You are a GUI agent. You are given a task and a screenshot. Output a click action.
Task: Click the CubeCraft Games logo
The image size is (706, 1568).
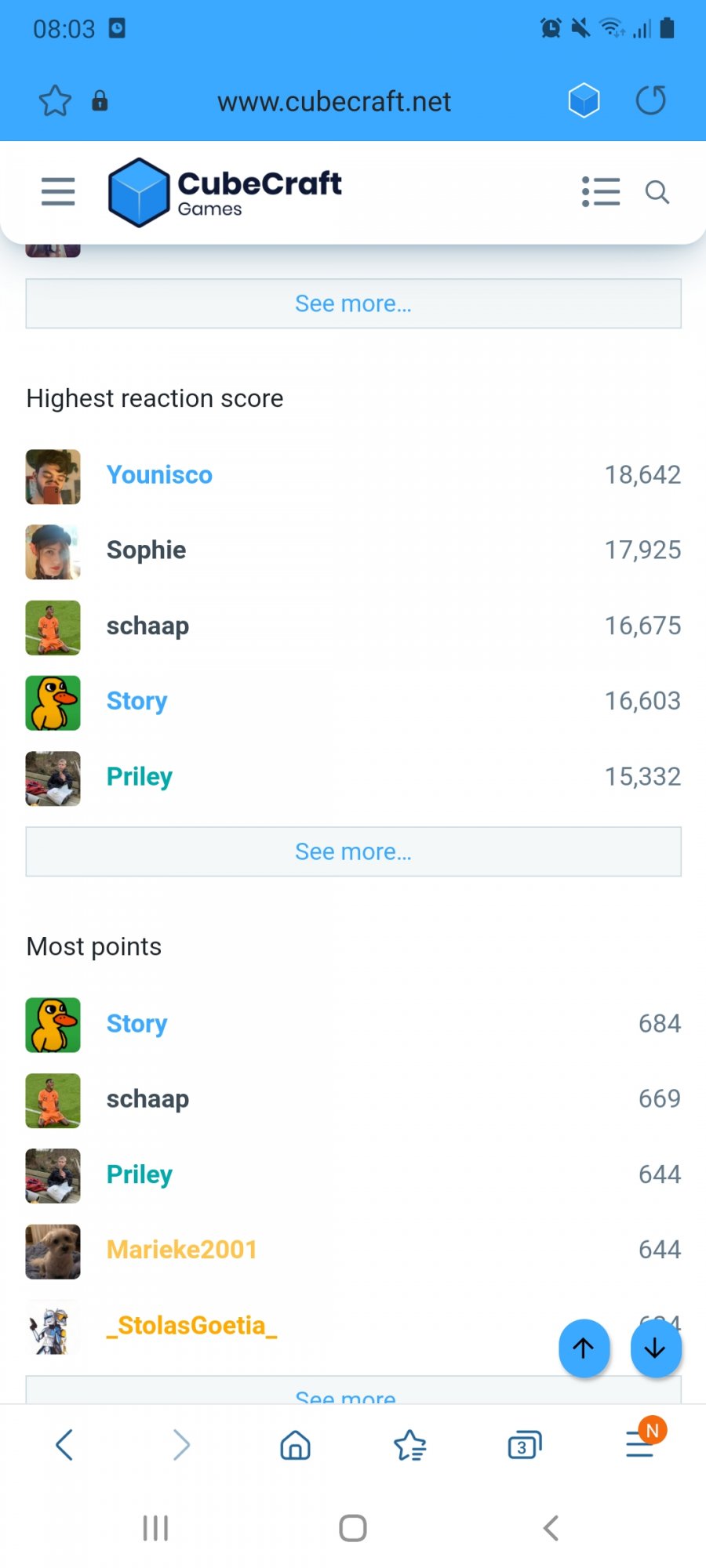225,192
